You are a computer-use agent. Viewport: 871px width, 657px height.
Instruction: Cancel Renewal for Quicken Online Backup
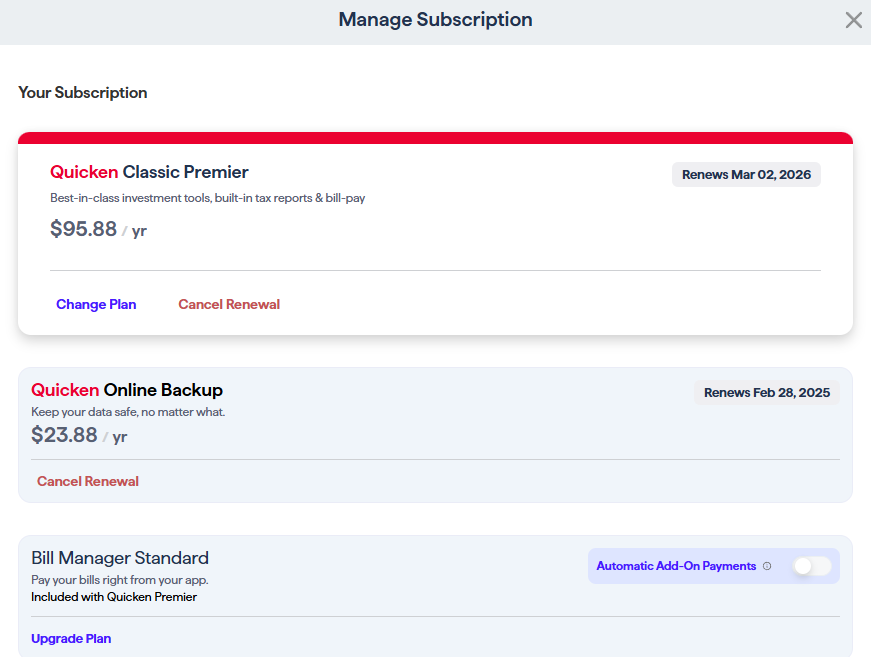click(x=88, y=481)
